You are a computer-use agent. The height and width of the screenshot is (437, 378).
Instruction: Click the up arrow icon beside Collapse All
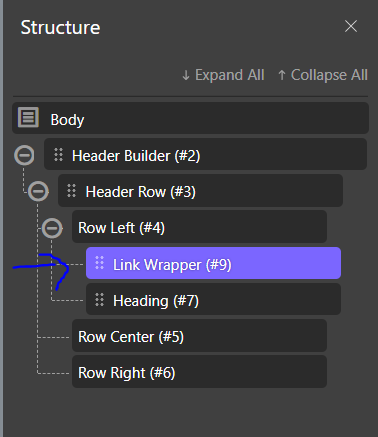tap(282, 75)
